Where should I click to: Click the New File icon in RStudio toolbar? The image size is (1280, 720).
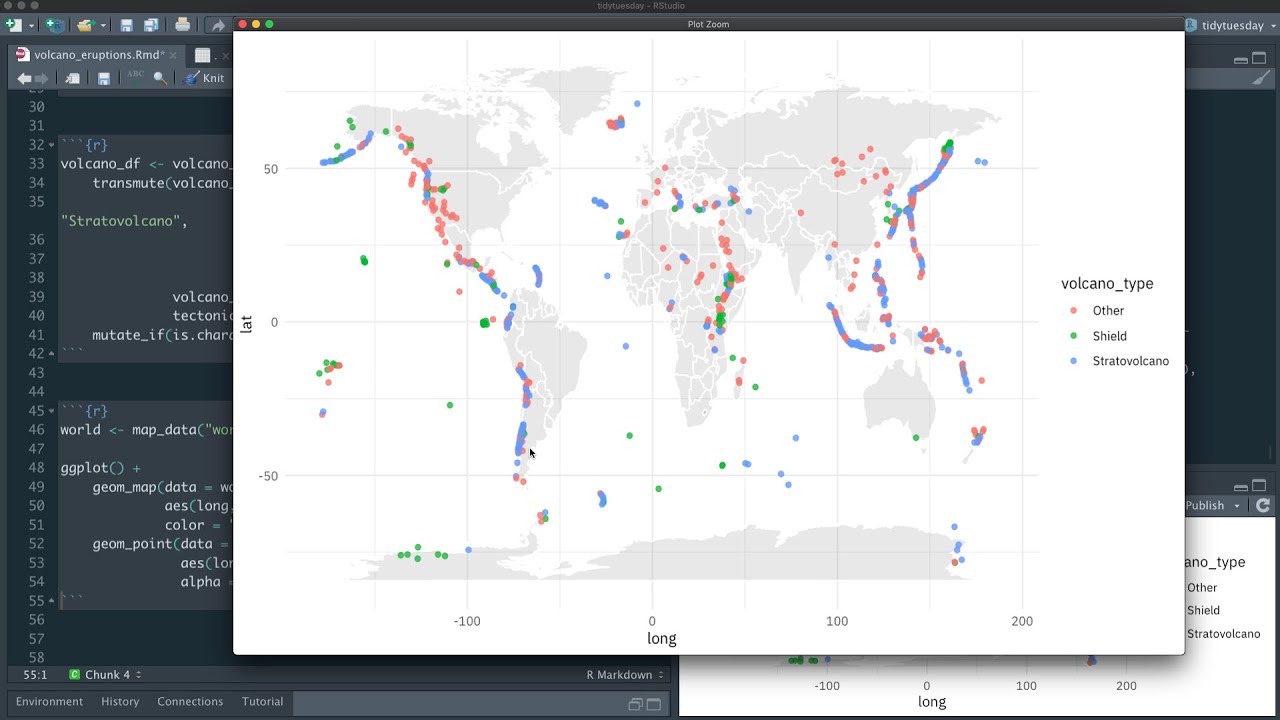pos(13,25)
